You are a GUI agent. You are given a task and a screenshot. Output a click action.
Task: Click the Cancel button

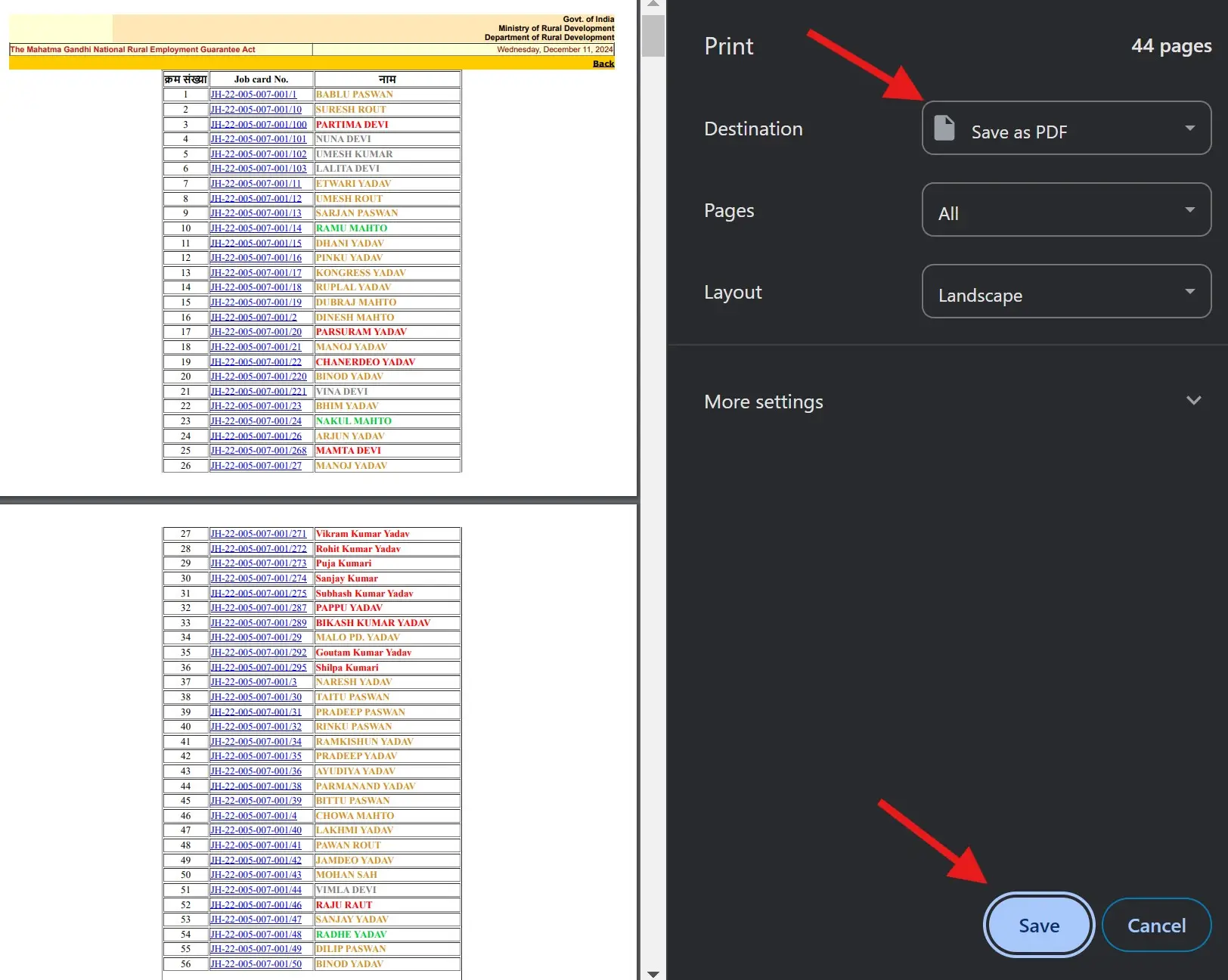1156,925
